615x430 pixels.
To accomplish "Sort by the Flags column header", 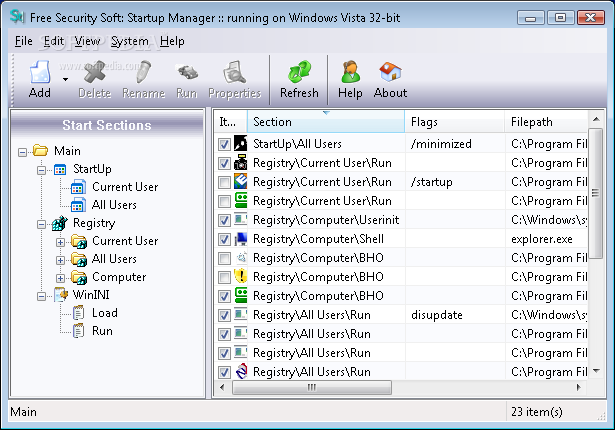I will (x=455, y=122).
